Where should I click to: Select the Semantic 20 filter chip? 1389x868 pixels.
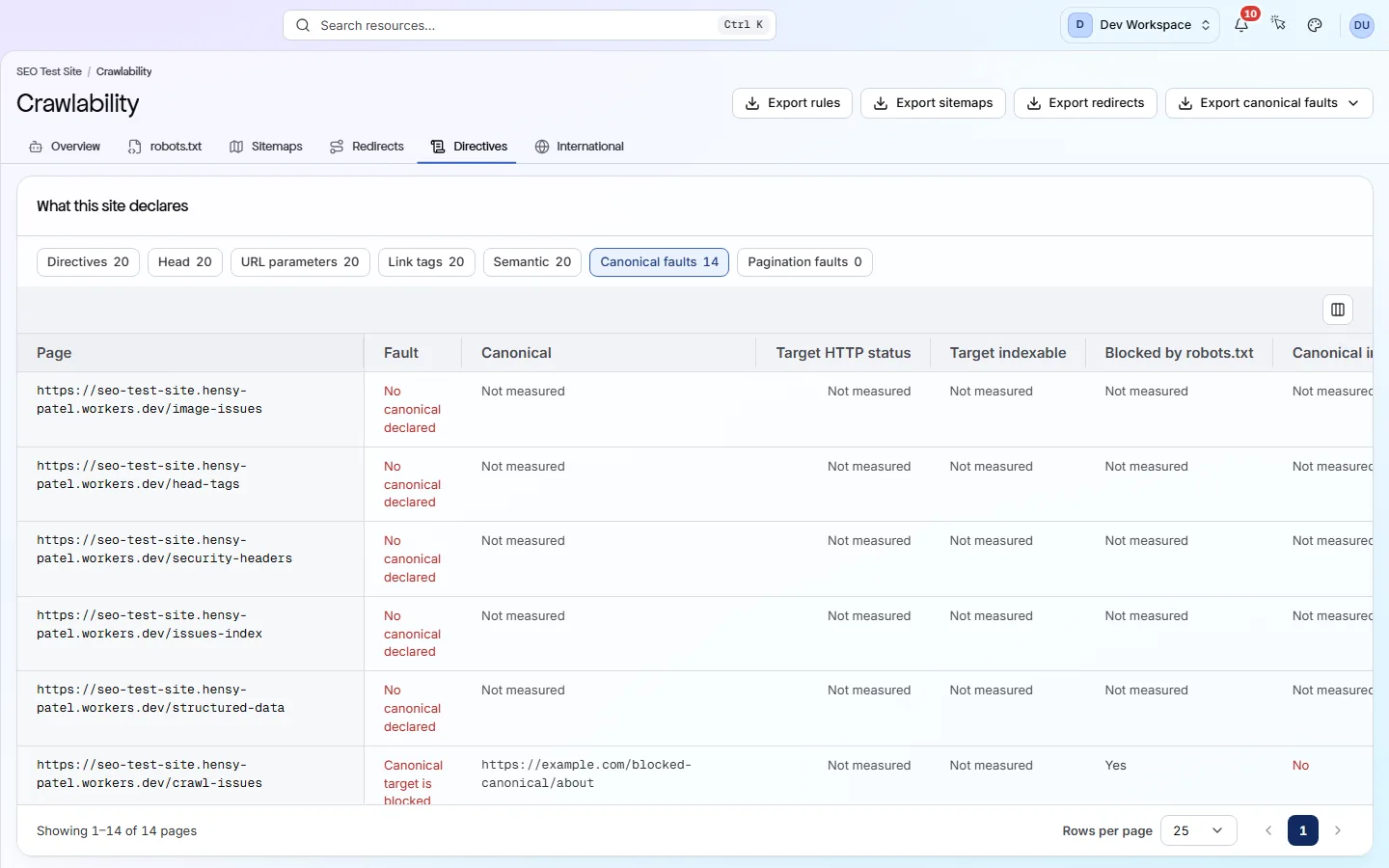pos(532,262)
